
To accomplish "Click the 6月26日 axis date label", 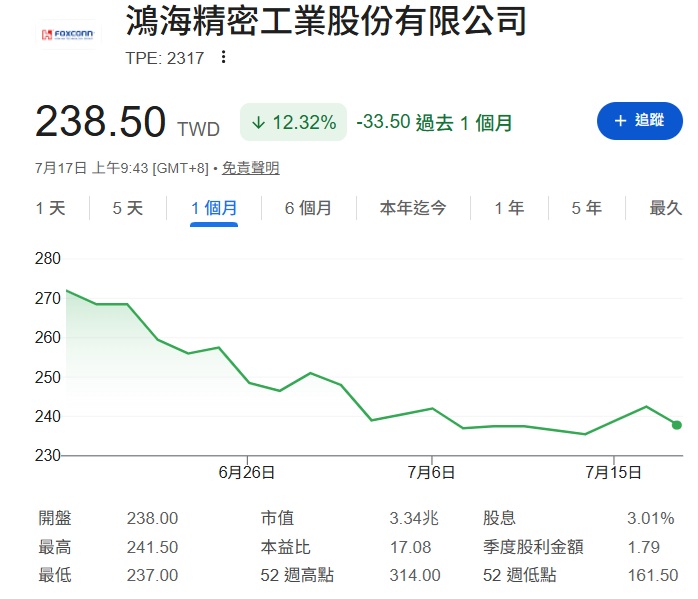I will [x=247, y=472].
